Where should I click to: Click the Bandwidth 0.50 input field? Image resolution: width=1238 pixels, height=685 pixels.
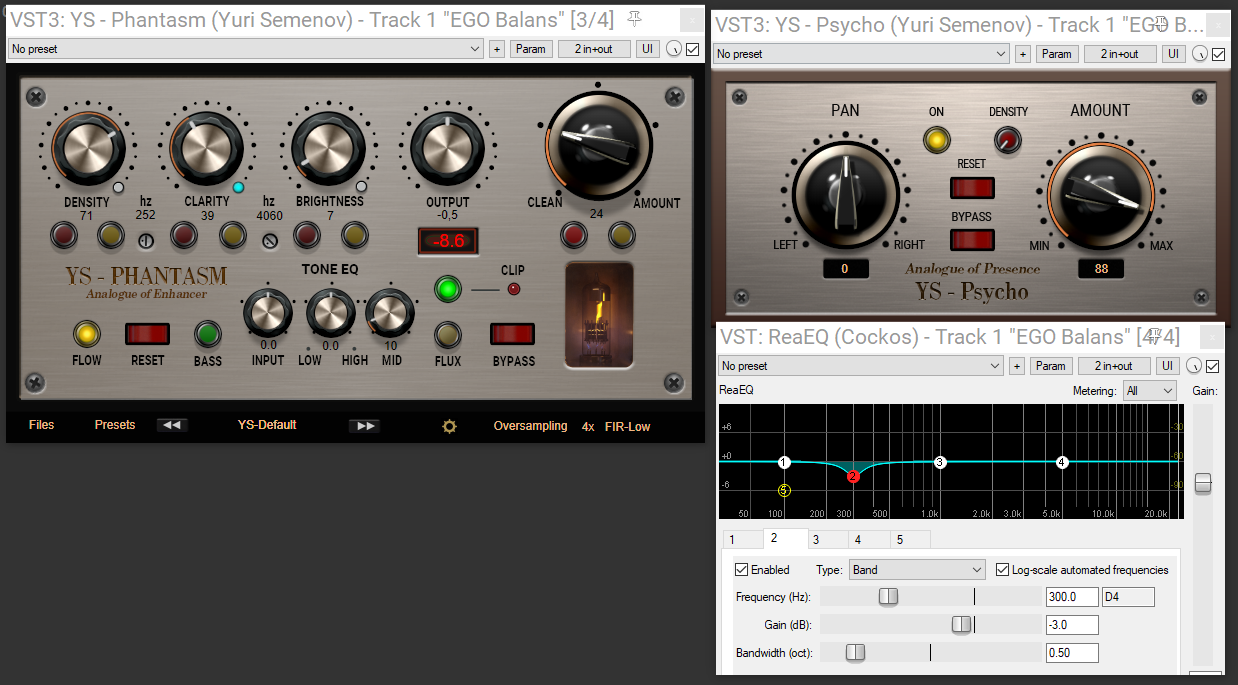1072,653
